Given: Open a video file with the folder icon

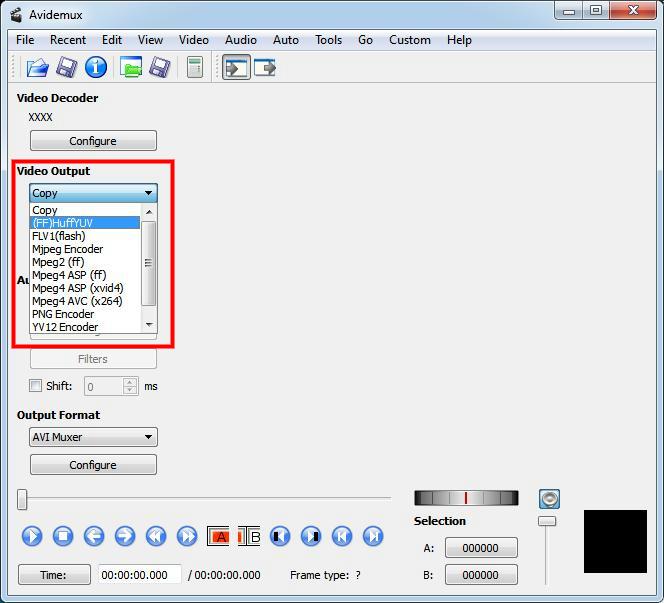Looking at the screenshot, I should (x=38, y=67).
